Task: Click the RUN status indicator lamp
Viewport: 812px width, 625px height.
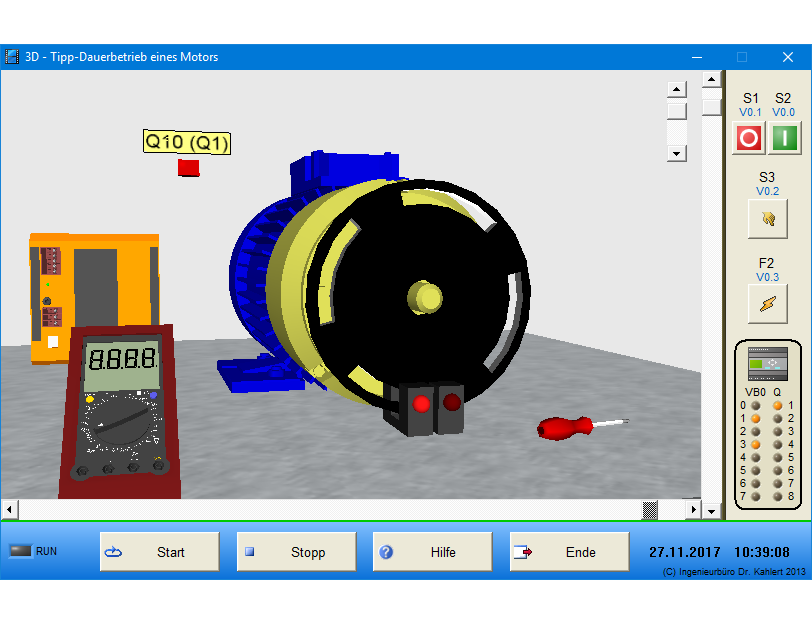Action: click(21, 550)
